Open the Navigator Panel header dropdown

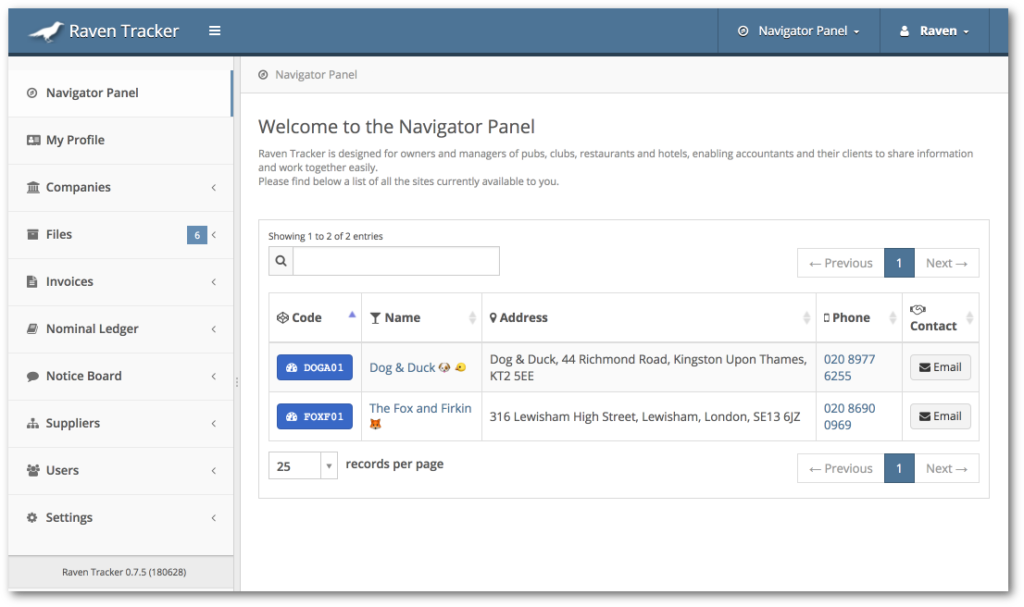click(x=799, y=30)
